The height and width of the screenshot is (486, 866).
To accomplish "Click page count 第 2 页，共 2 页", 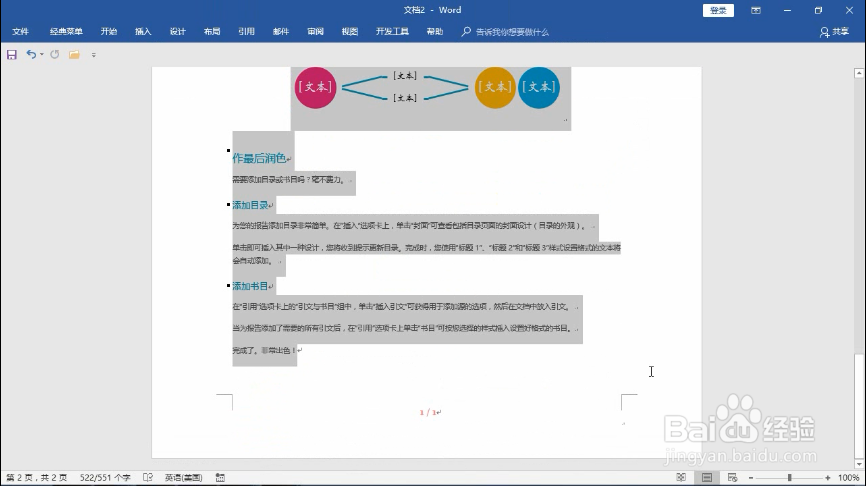I will click(x=36, y=478).
